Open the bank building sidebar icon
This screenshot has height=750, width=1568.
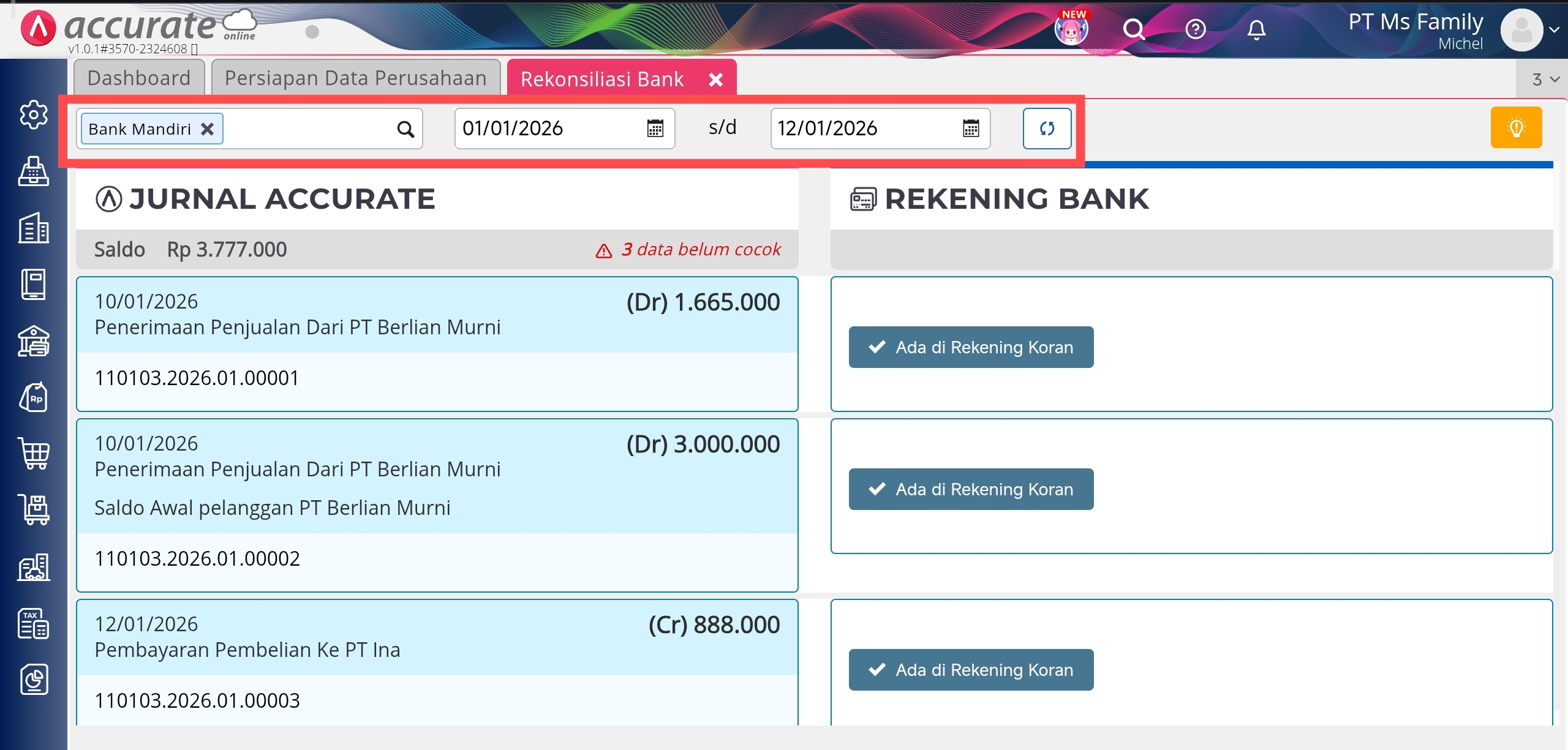tap(34, 341)
